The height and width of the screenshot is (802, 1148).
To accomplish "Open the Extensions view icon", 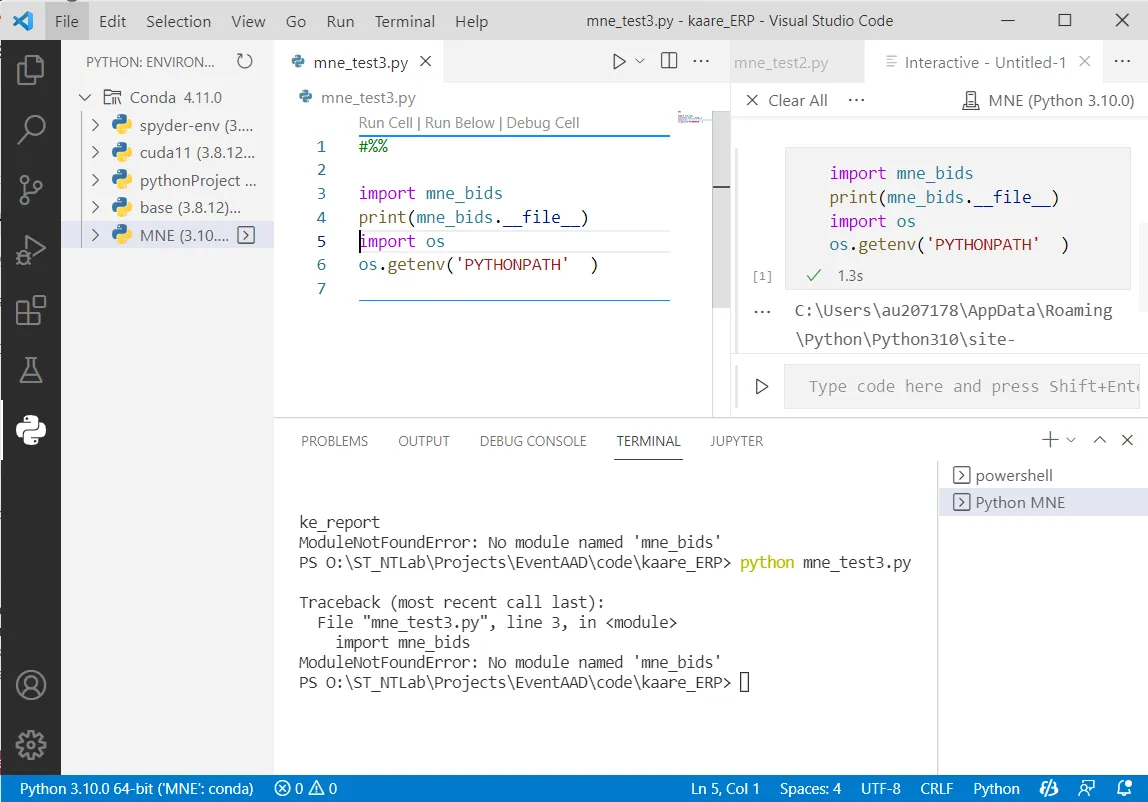I will click(30, 310).
